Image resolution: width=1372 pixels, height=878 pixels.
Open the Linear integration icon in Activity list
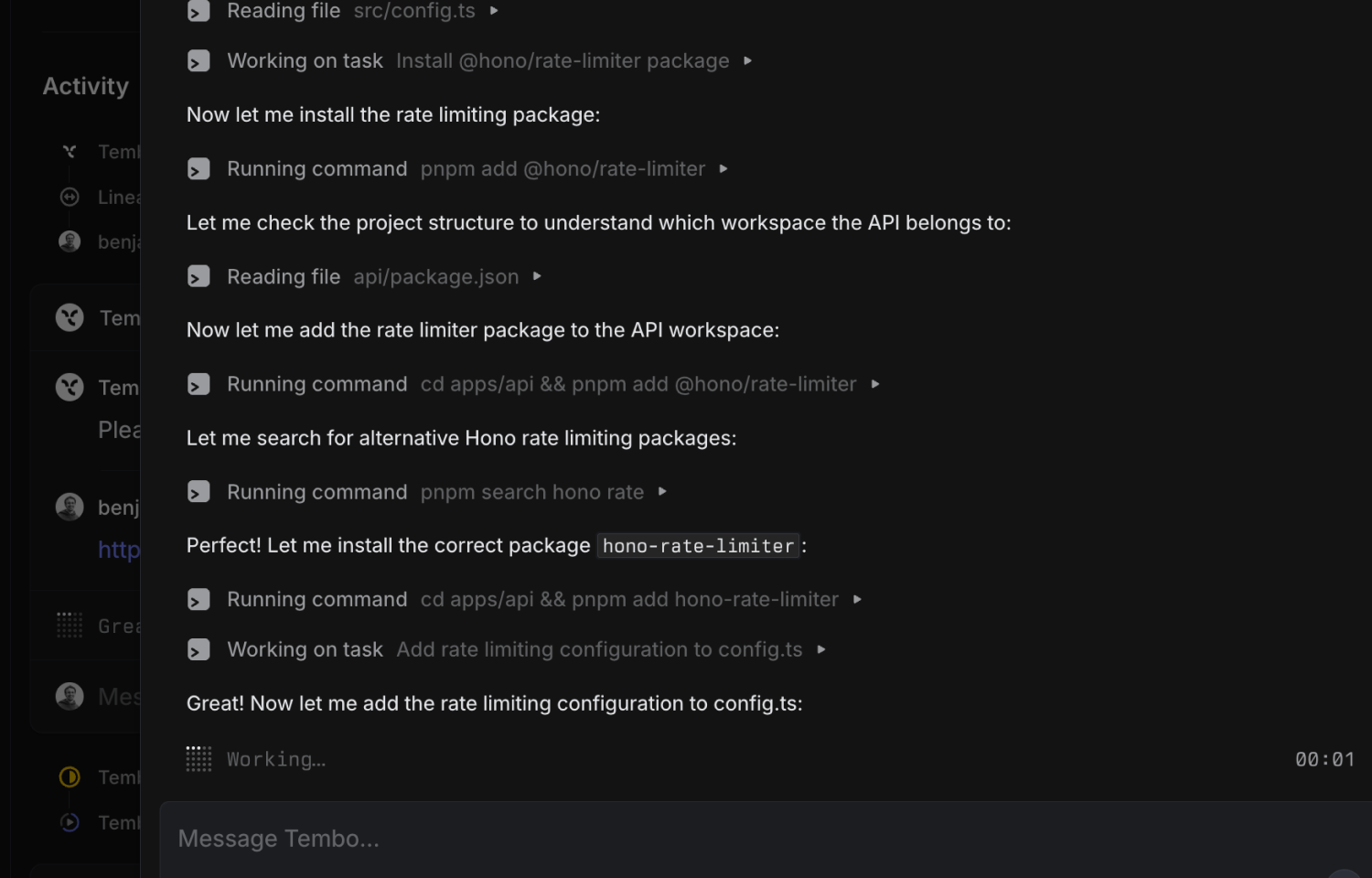point(70,197)
